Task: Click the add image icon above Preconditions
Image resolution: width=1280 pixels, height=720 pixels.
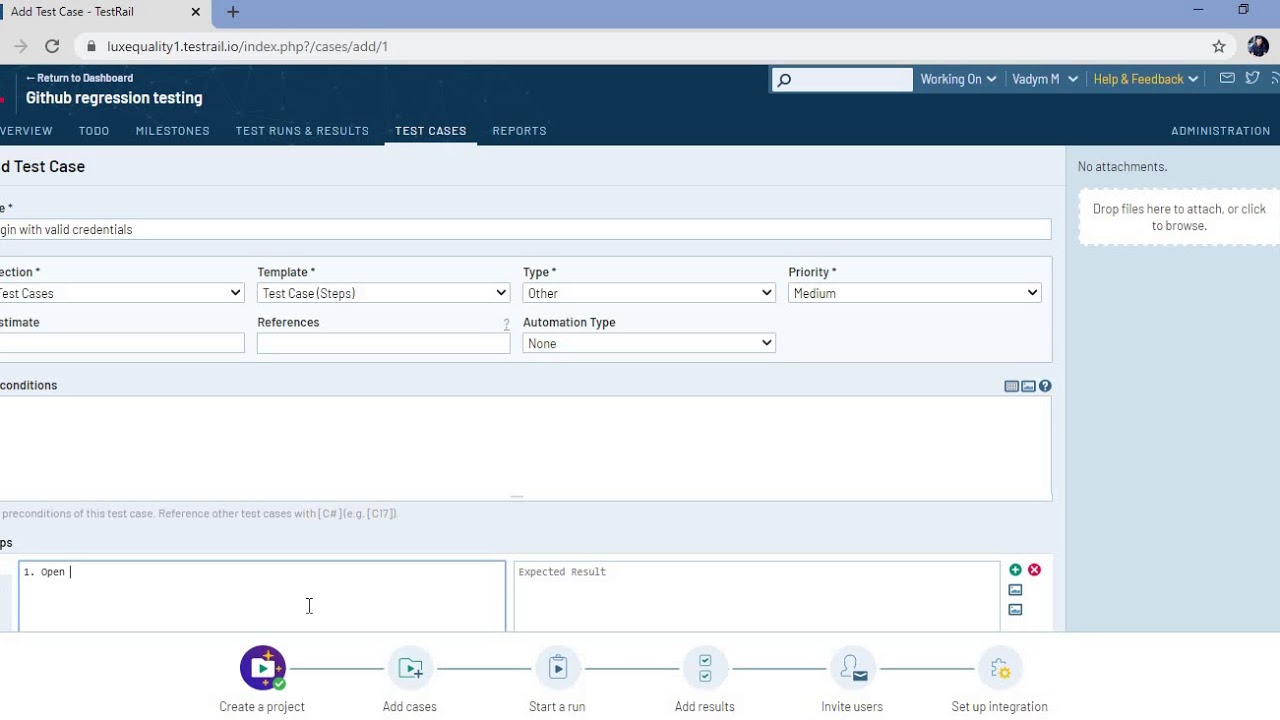Action: pyautogui.click(x=1028, y=386)
